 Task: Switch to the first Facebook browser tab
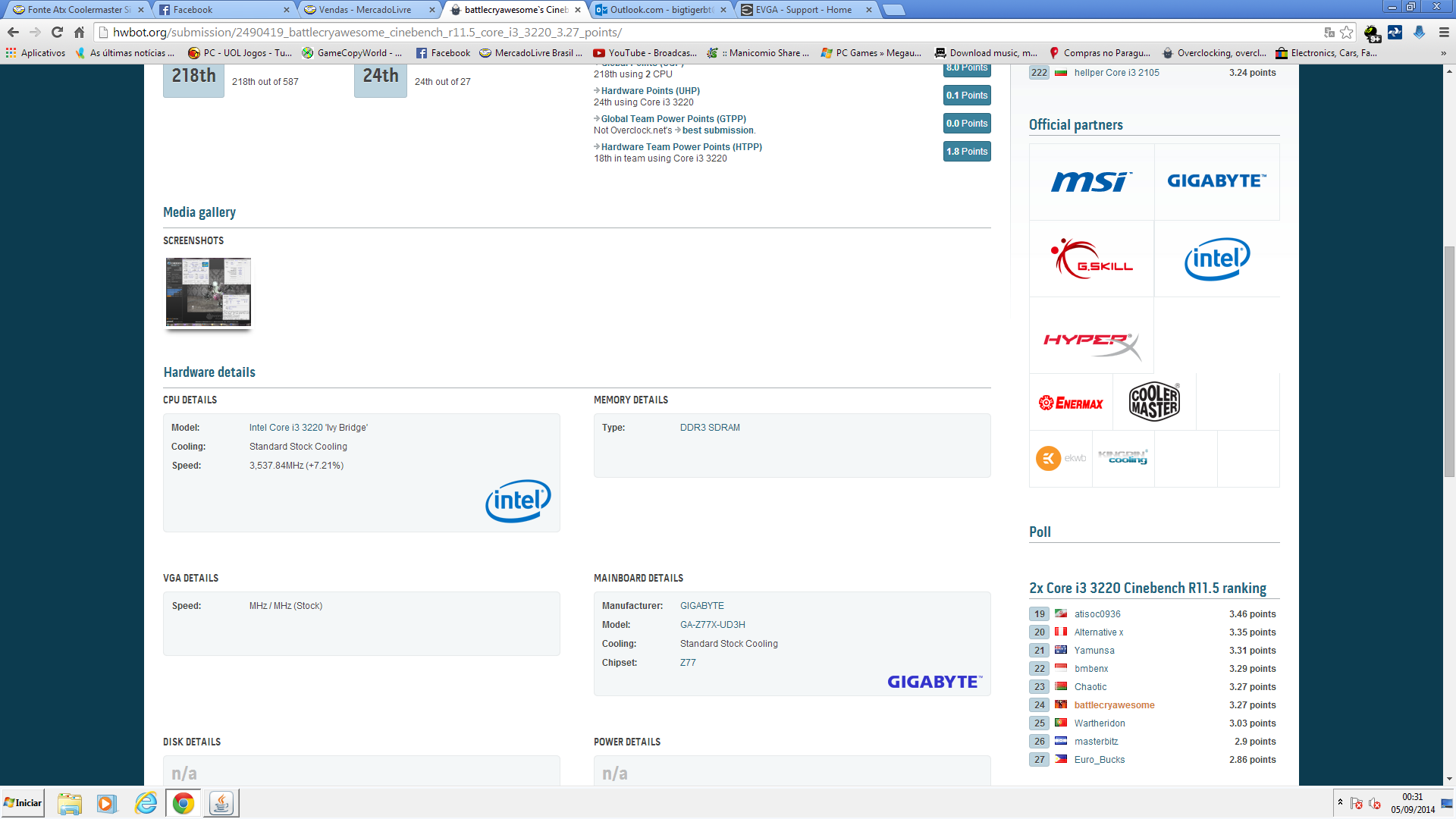[x=224, y=10]
